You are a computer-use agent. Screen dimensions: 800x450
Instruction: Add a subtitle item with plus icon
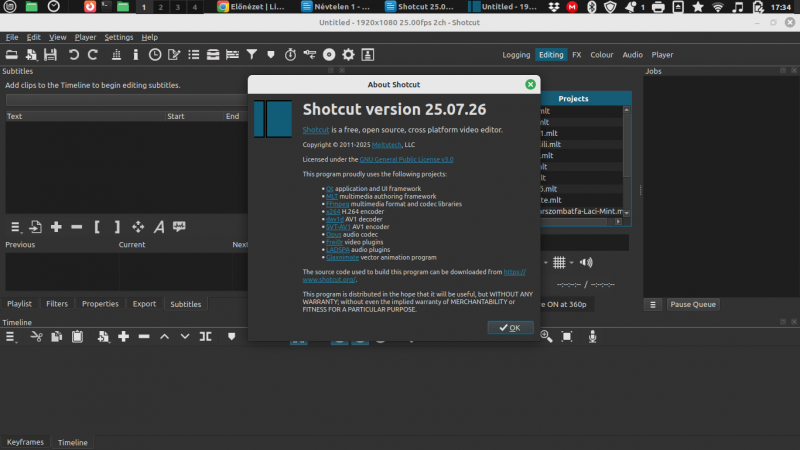(x=56, y=227)
